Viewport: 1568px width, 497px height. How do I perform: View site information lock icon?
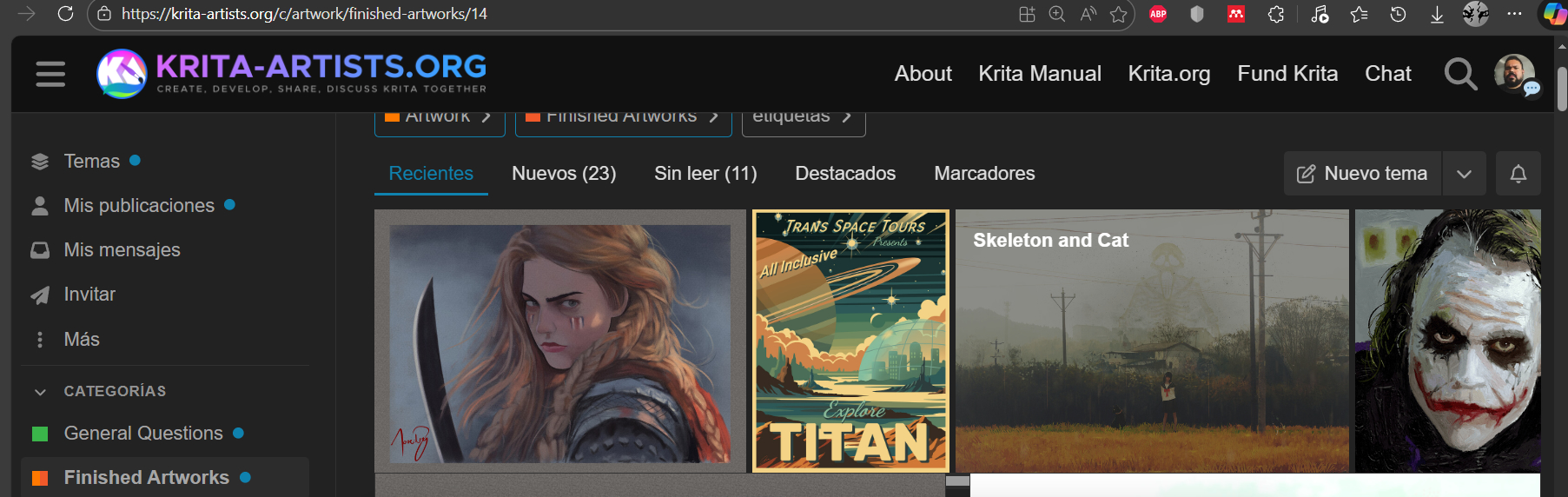pyautogui.click(x=104, y=14)
